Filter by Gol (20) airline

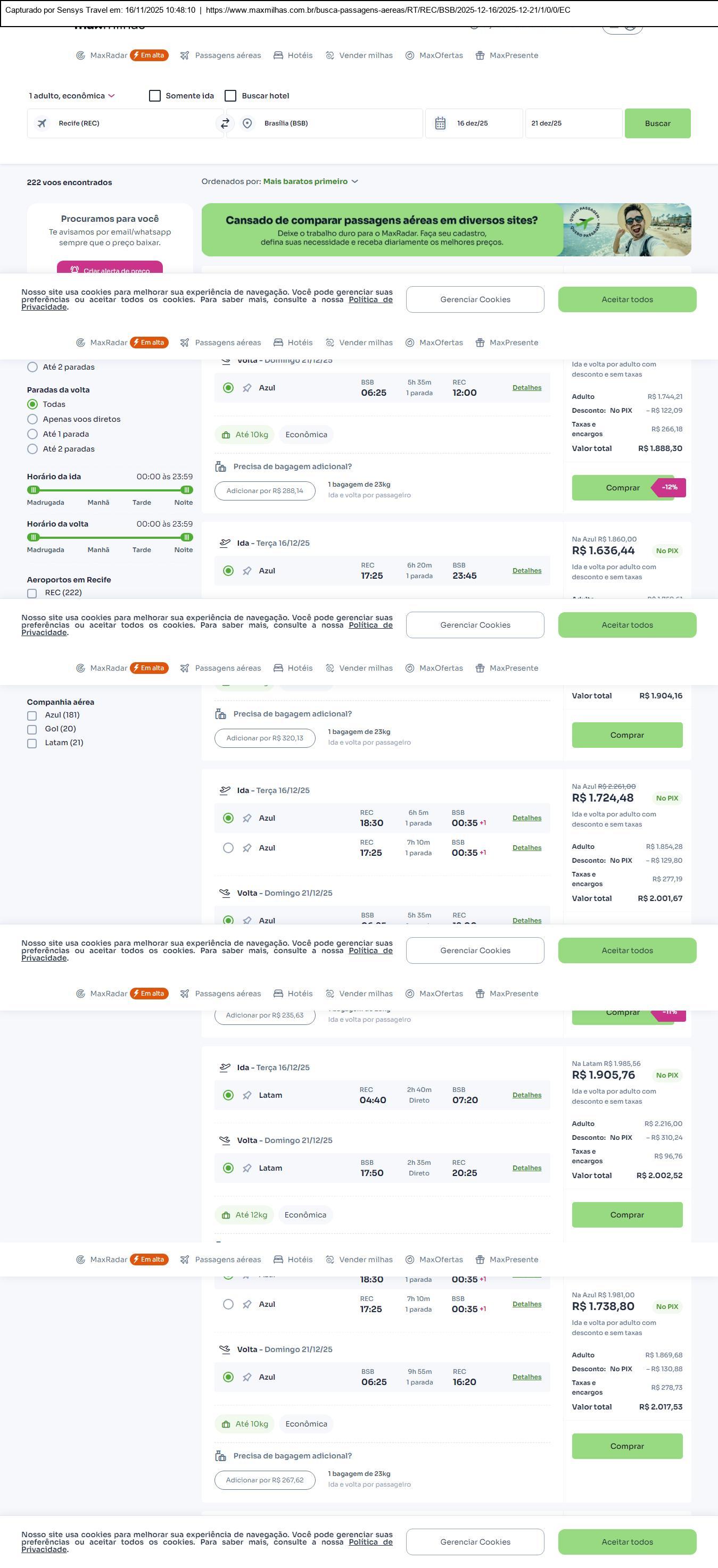point(32,729)
